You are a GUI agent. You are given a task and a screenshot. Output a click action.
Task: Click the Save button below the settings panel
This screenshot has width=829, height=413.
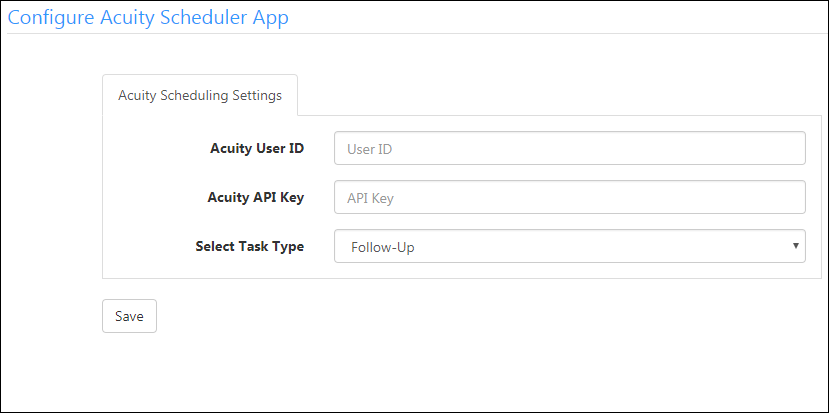(x=130, y=316)
